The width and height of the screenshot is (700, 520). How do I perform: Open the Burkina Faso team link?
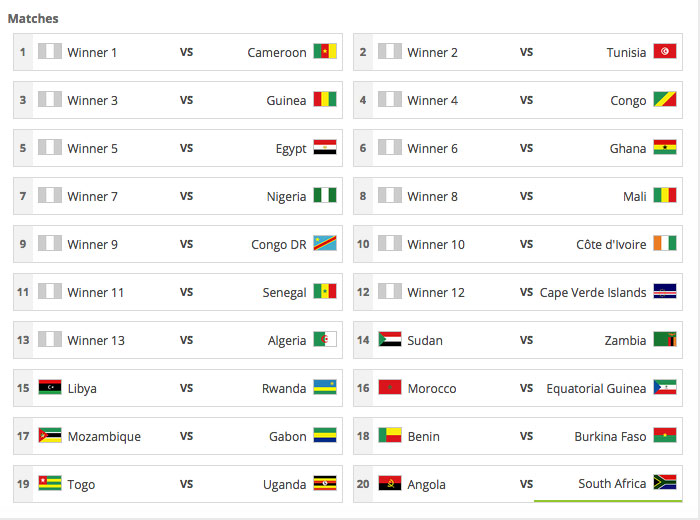click(610, 436)
